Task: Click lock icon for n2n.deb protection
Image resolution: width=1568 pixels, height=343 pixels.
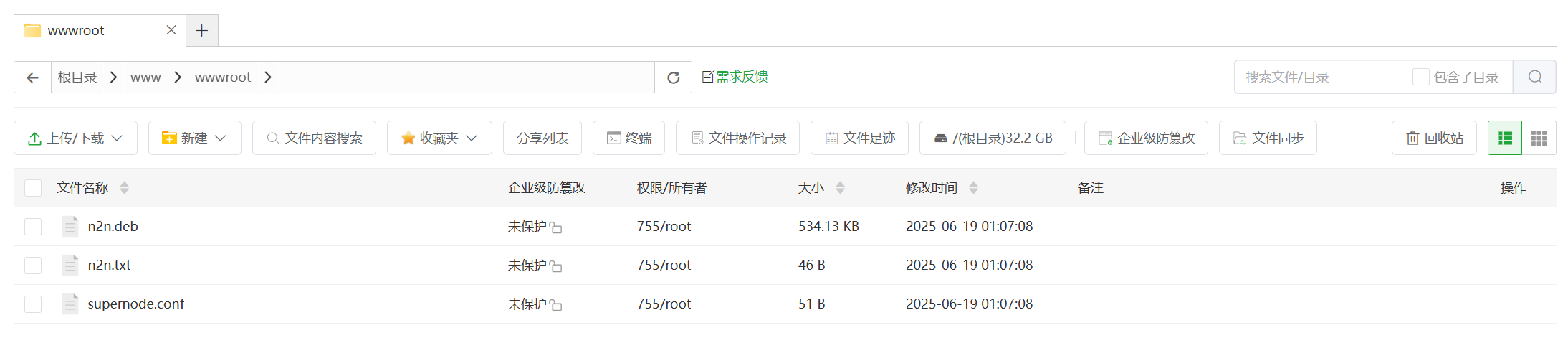Action: click(556, 228)
